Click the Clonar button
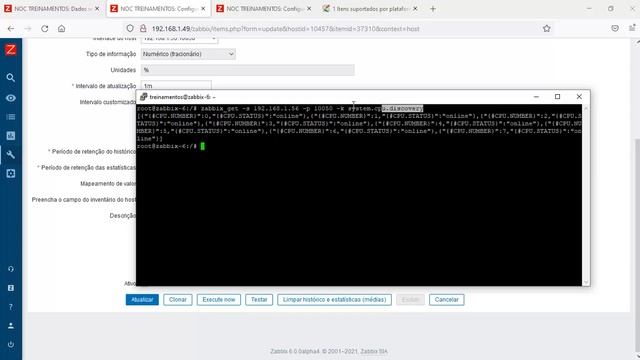 (178, 300)
